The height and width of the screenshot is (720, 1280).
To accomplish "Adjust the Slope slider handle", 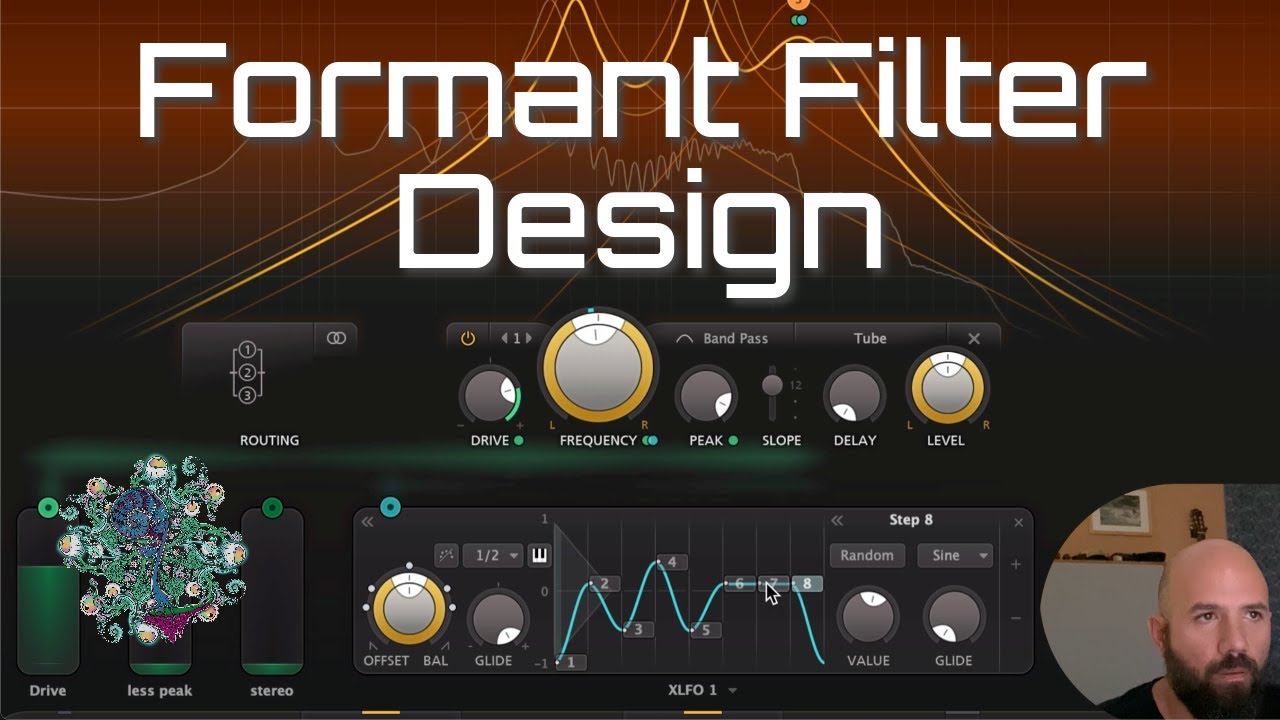I will [x=772, y=384].
